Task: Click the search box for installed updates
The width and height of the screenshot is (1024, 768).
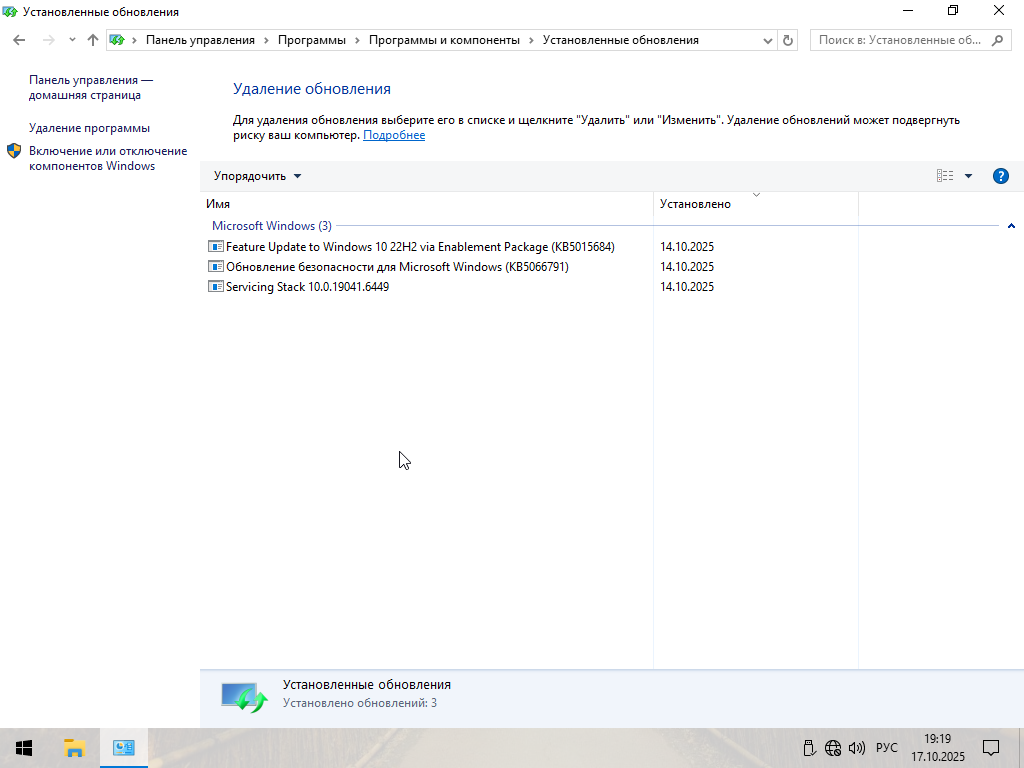Action: tap(900, 40)
